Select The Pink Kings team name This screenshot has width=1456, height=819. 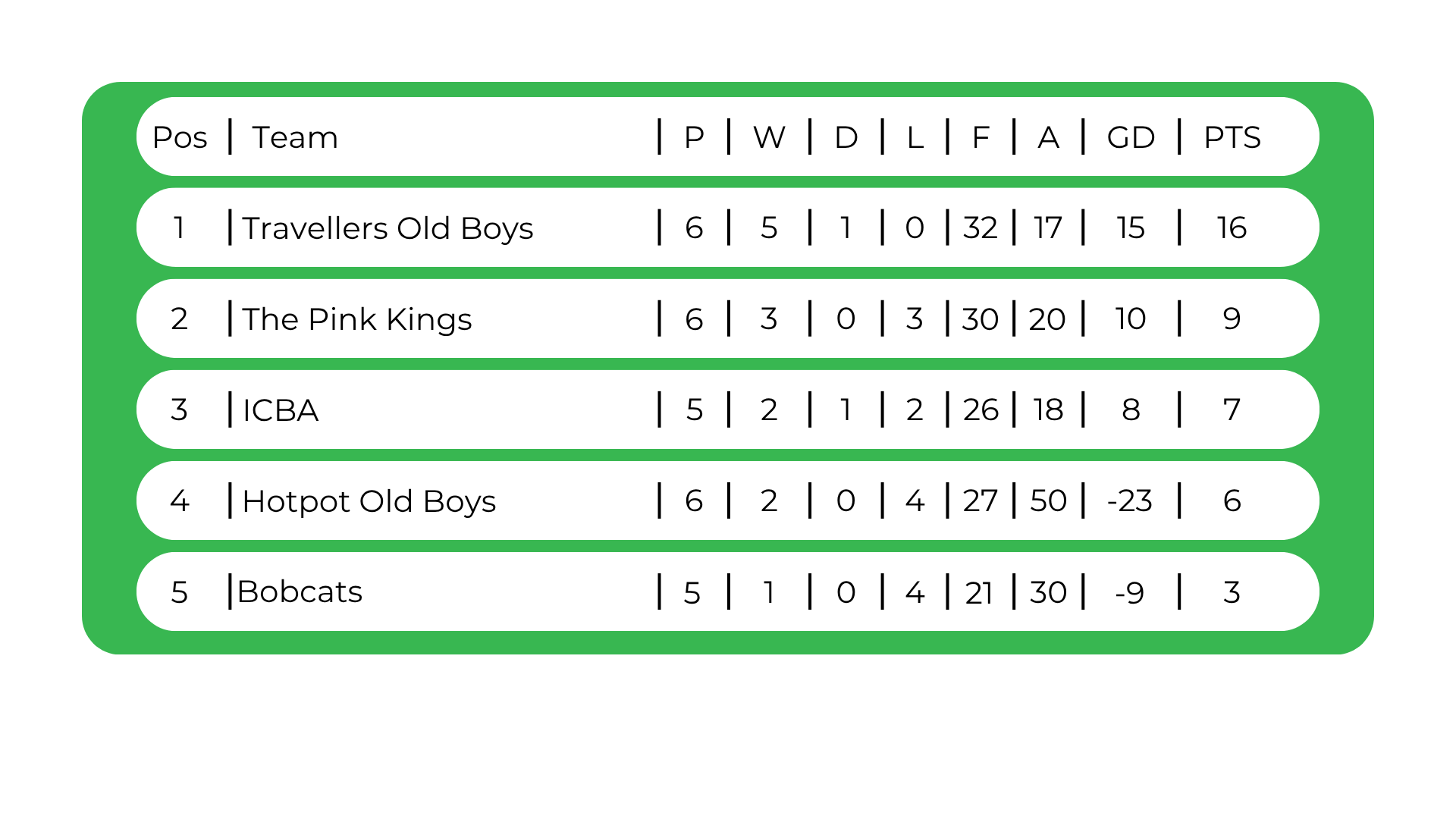tap(357, 319)
